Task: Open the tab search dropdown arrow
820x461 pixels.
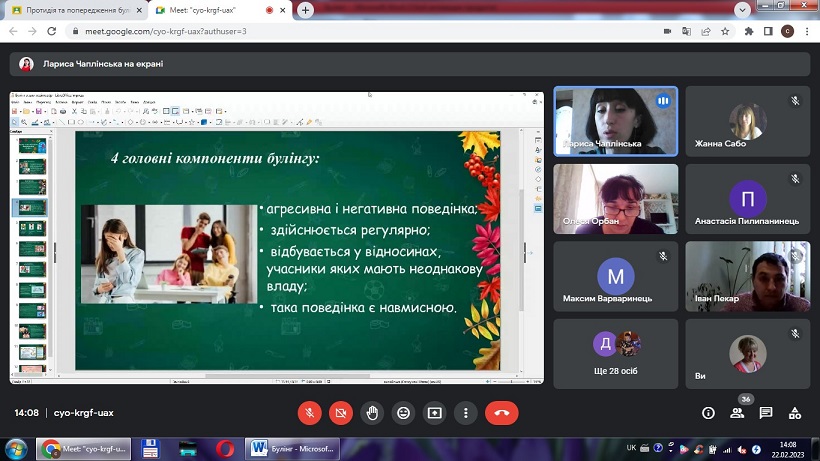Action: [x=742, y=10]
